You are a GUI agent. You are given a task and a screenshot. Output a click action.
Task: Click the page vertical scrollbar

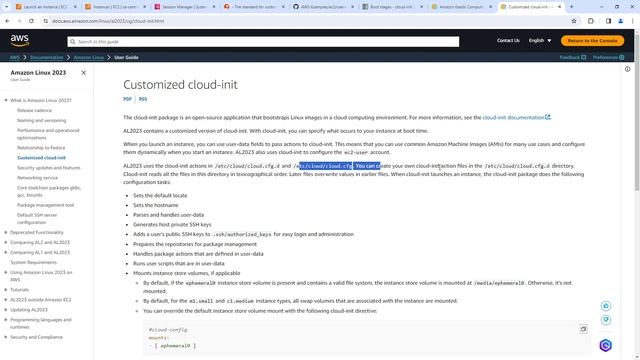point(636,112)
